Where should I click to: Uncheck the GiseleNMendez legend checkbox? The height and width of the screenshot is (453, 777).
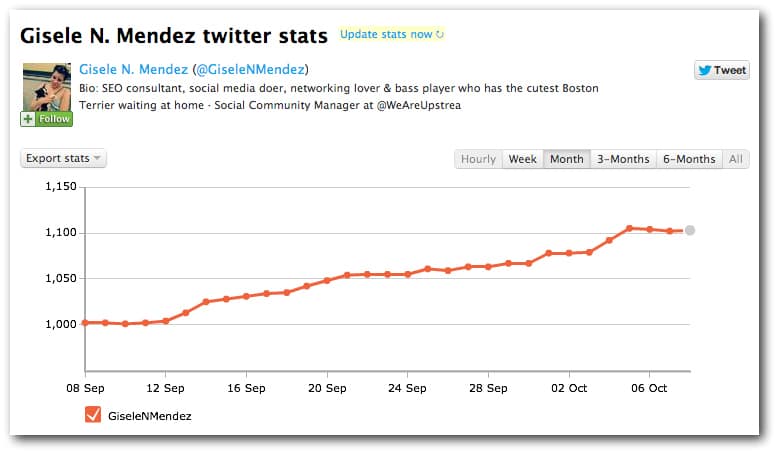click(x=93, y=415)
